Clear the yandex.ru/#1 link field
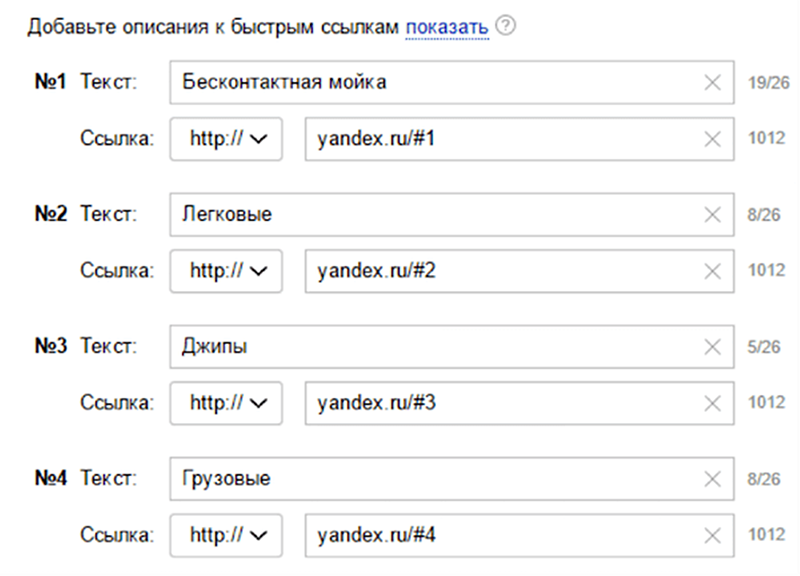 click(712, 139)
